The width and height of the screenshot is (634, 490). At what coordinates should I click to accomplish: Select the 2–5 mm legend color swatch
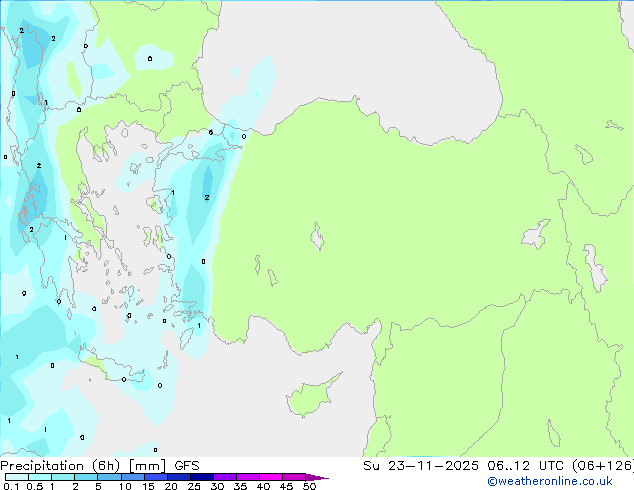(x=86, y=477)
